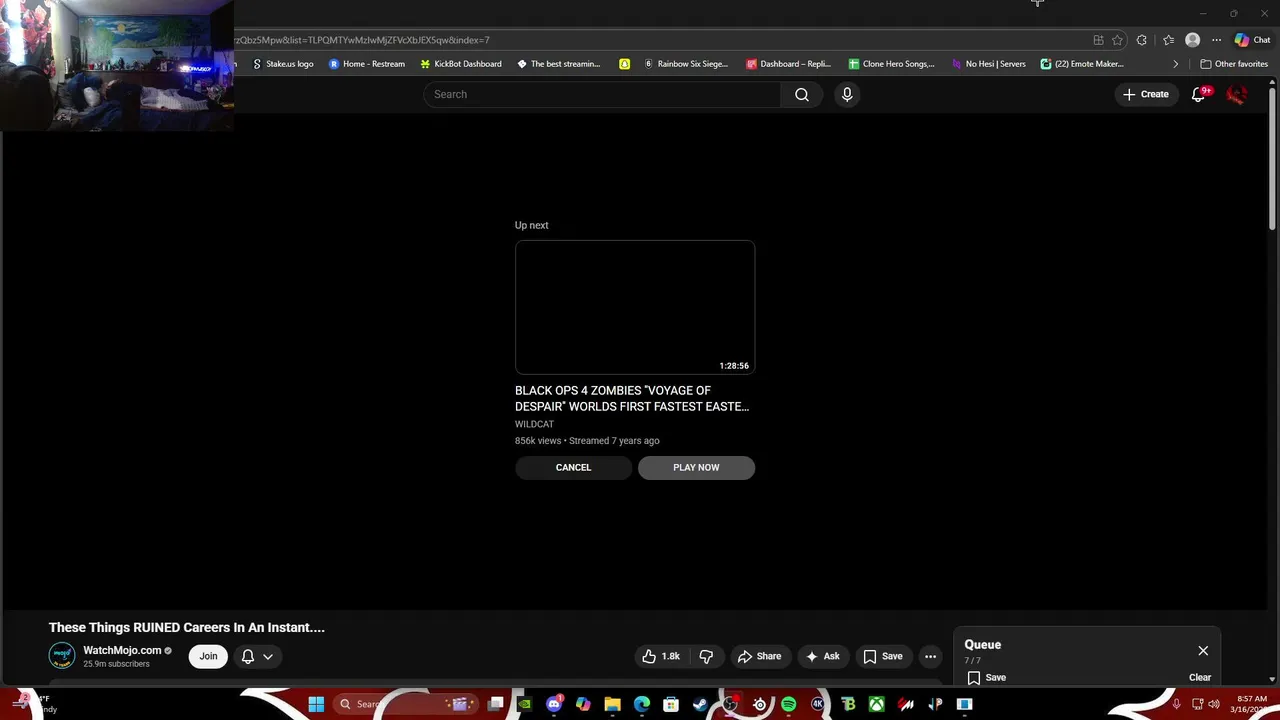1280x720 pixels.
Task: Open Stake.us logo bookmark
Action: [x=283, y=64]
